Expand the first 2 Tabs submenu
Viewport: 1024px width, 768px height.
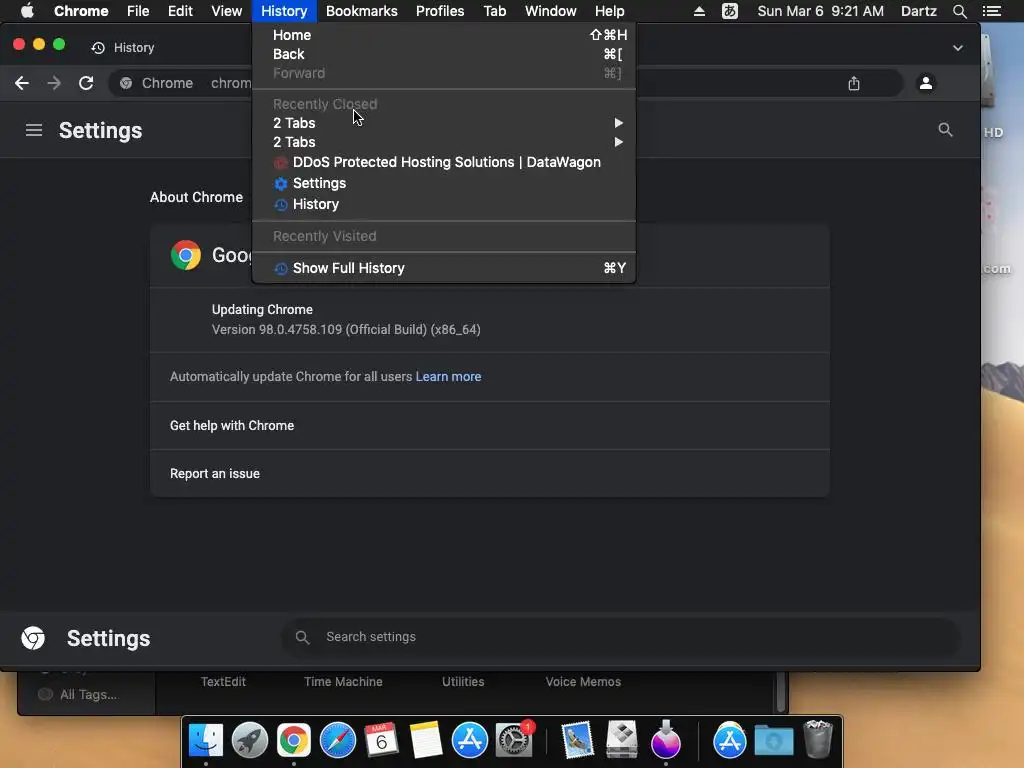pyautogui.click(x=444, y=123)
